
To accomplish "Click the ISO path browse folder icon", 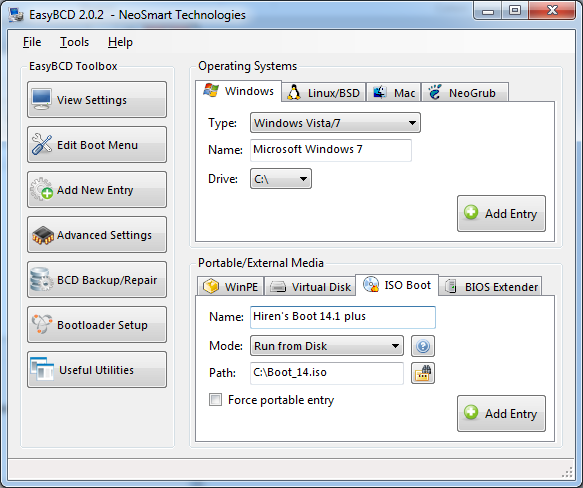I will pos(423,373).
